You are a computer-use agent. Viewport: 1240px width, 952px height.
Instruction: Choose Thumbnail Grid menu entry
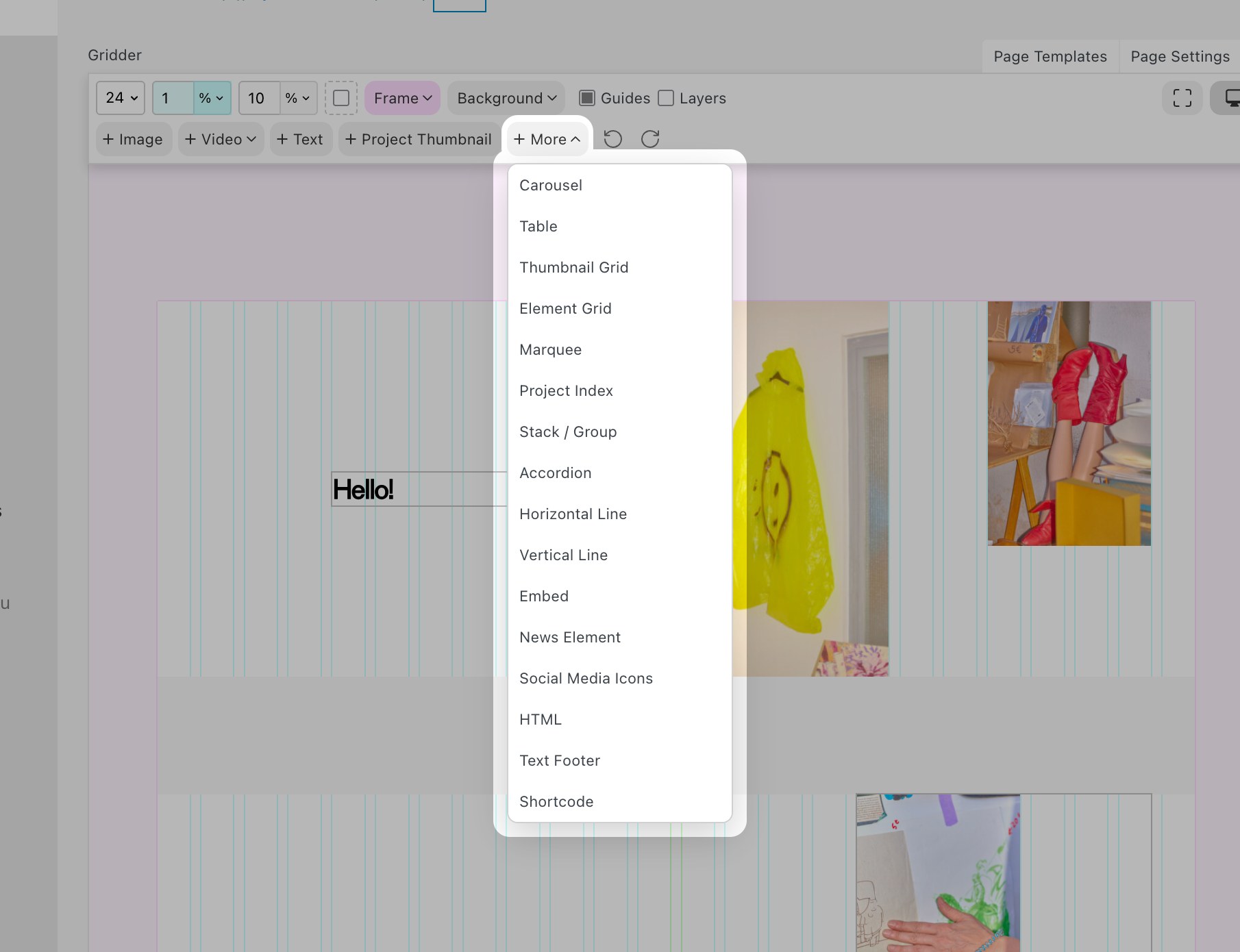[620, 267]
